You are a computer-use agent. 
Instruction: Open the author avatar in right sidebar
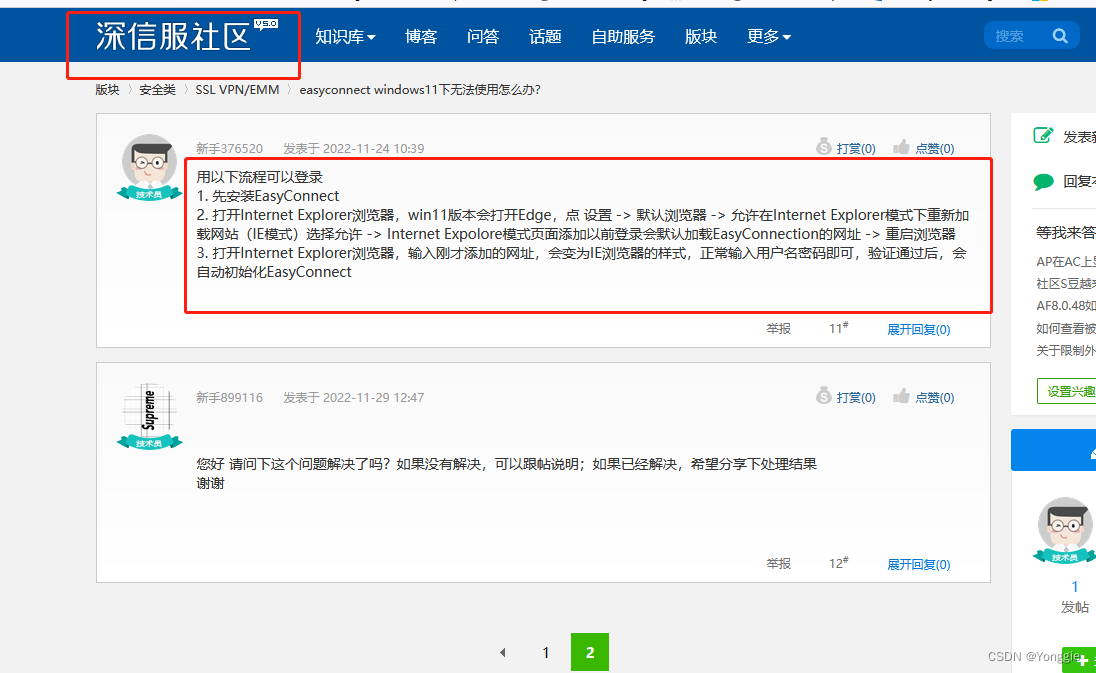1065,530
